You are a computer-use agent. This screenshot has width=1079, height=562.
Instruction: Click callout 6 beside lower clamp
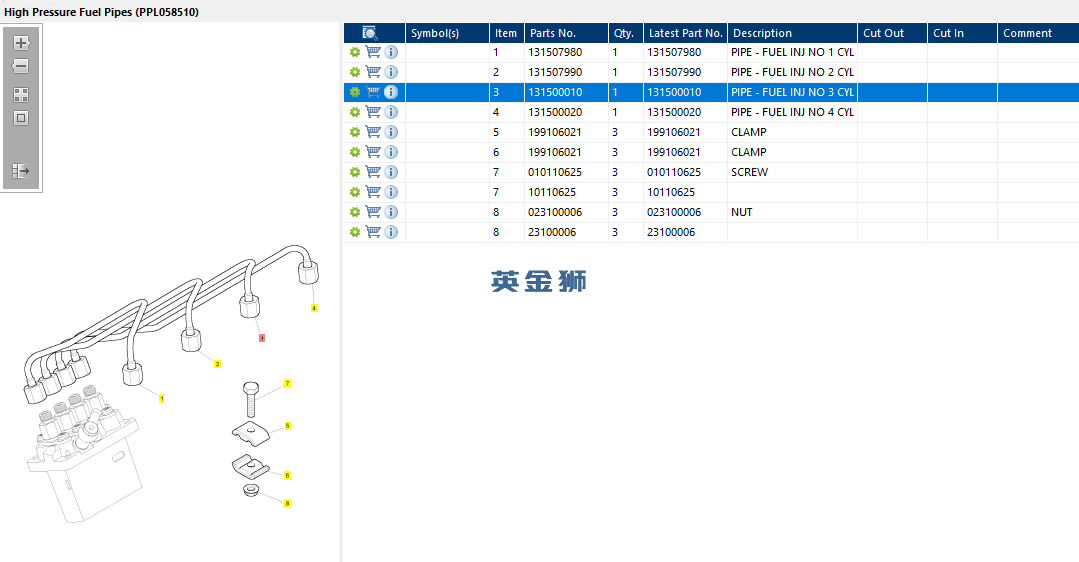point(288,475)
